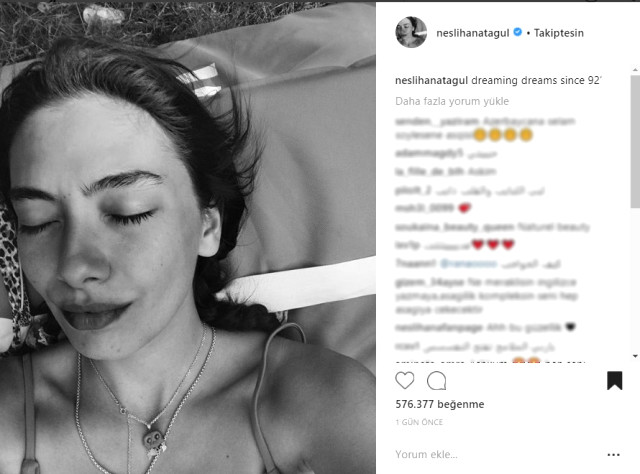Click the three red hearts comment
The image size is (640, 474).
coord(454,245)
